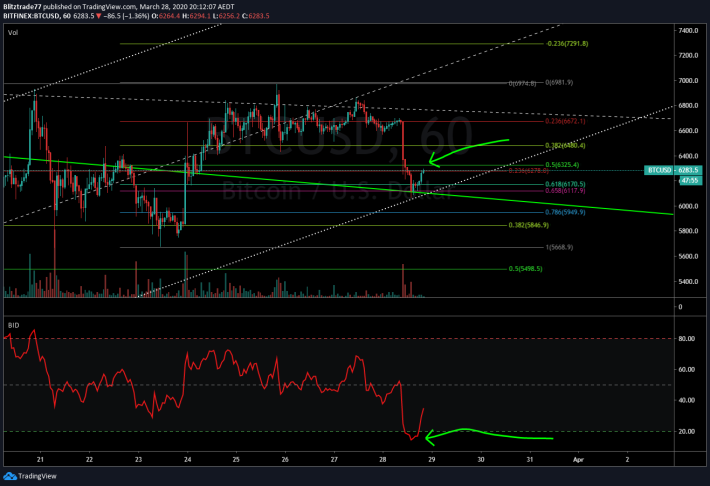710x486 pixels.
Task: Select the 0.5(6325.4) Fibonacci level label
Action: (x=562, y=165)
